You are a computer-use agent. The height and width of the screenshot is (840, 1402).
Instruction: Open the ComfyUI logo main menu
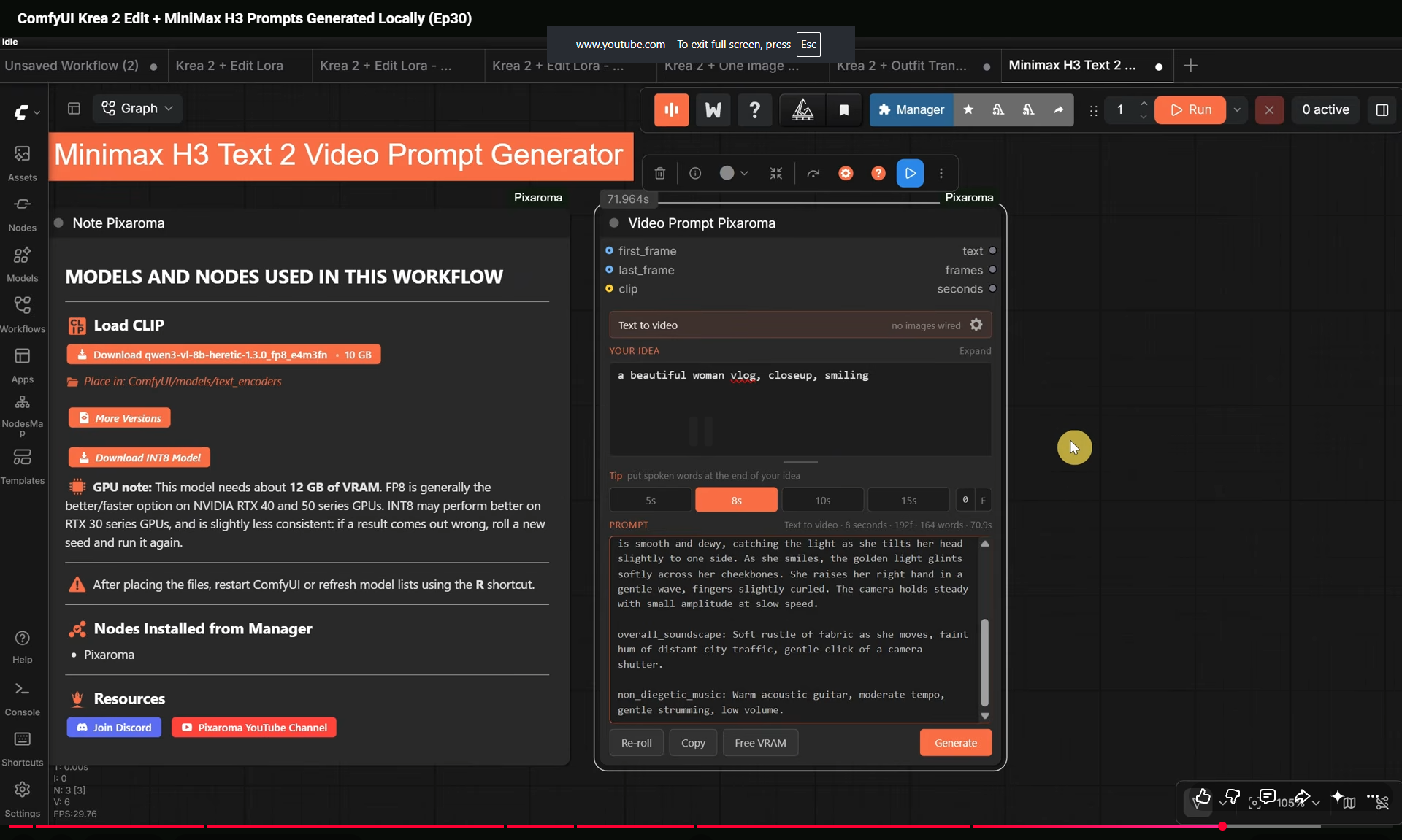click(26, 112)
